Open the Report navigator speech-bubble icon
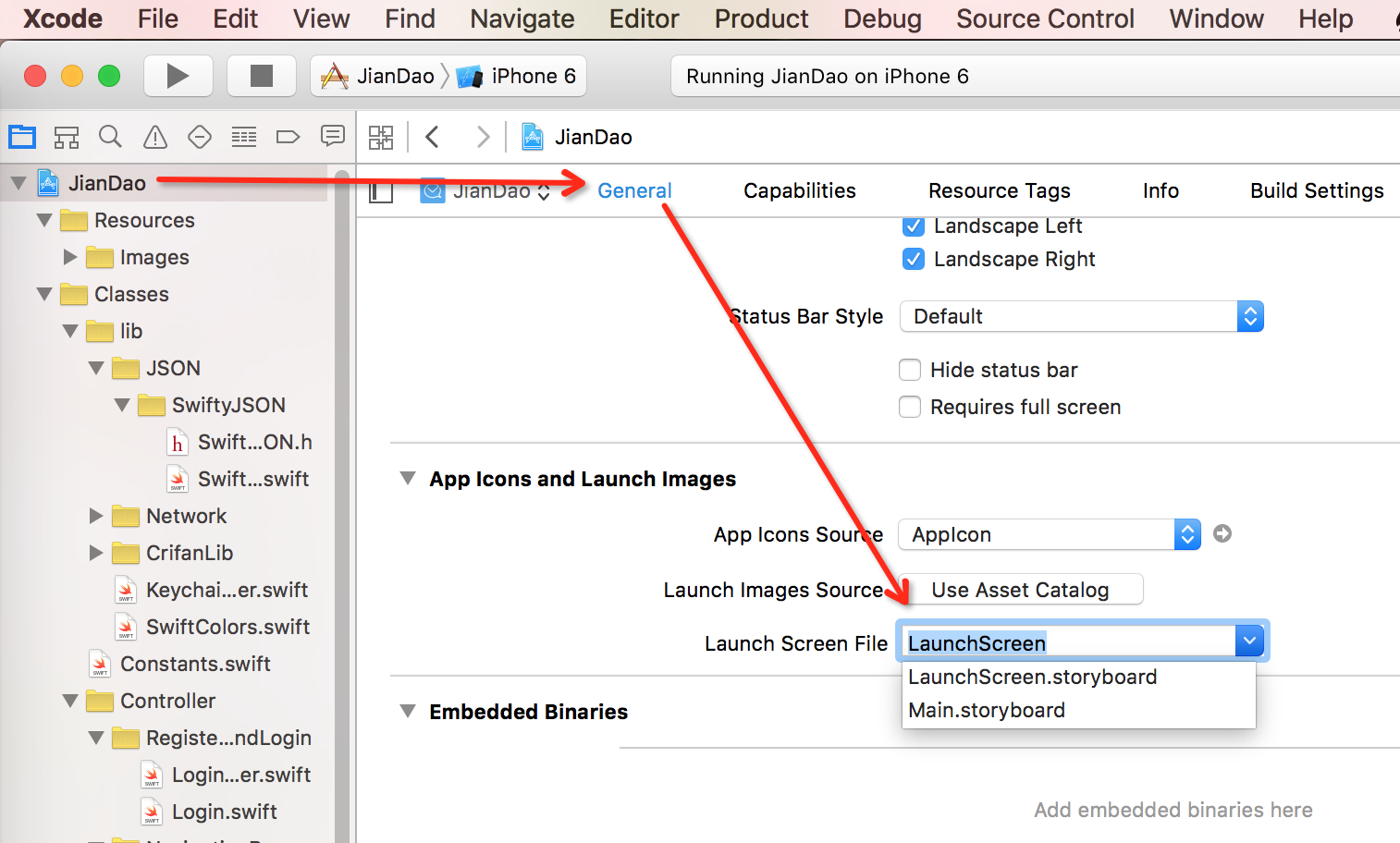The height and width of the screenshot is (843, 1400). pyautogui.click(x=332, y=137)
